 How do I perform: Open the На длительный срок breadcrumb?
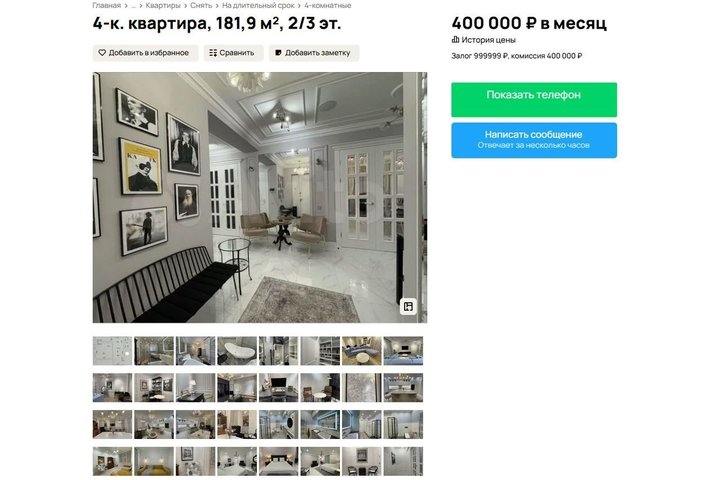pyautogui.click(x=258, y=6)
